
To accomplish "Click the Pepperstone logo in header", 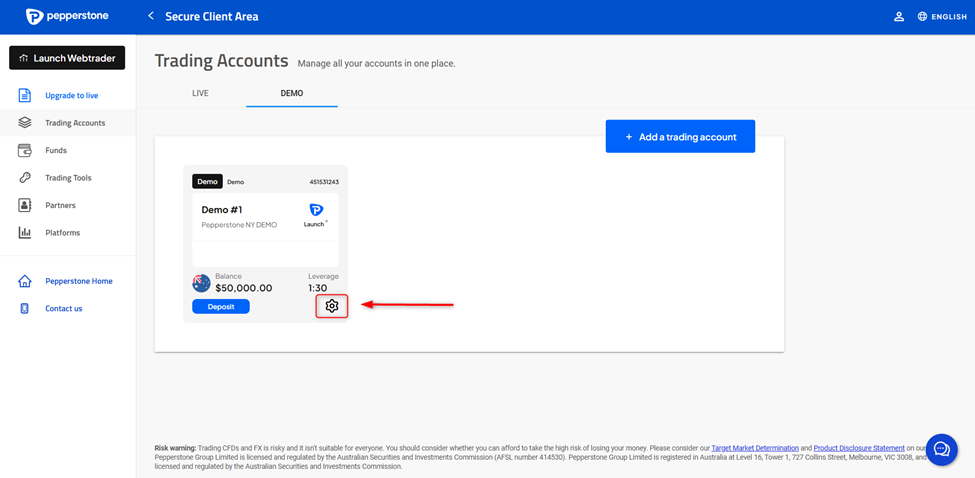I will coord(68,17).
